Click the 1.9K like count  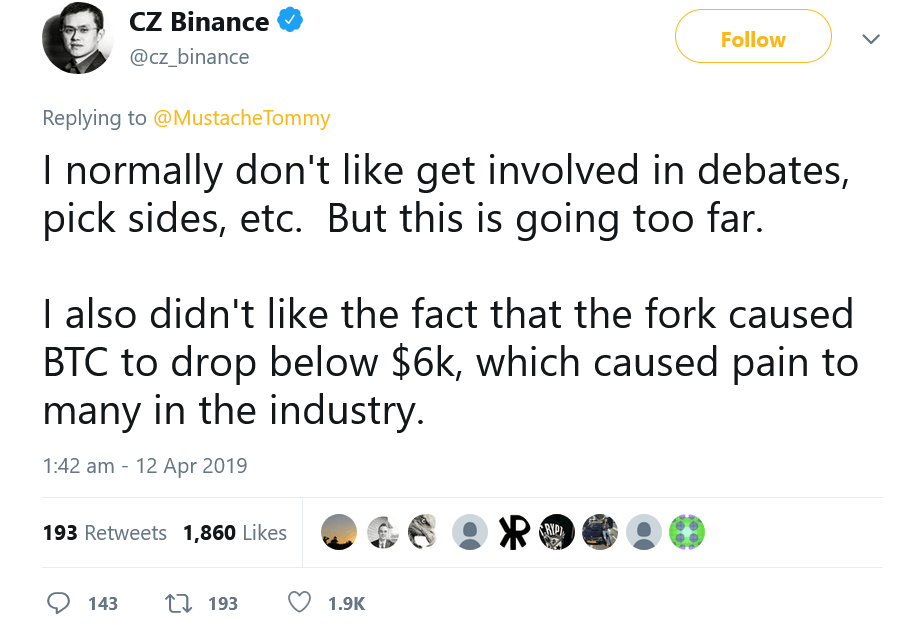point(347,603)
